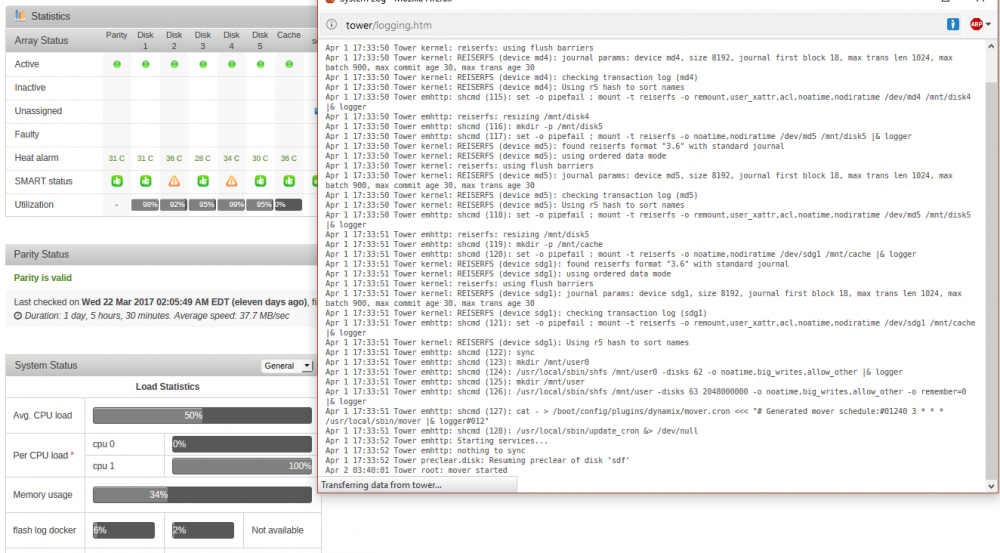Click Disk 1 active green indicator
The image size is (1000, 553).
tap(145, 64)
